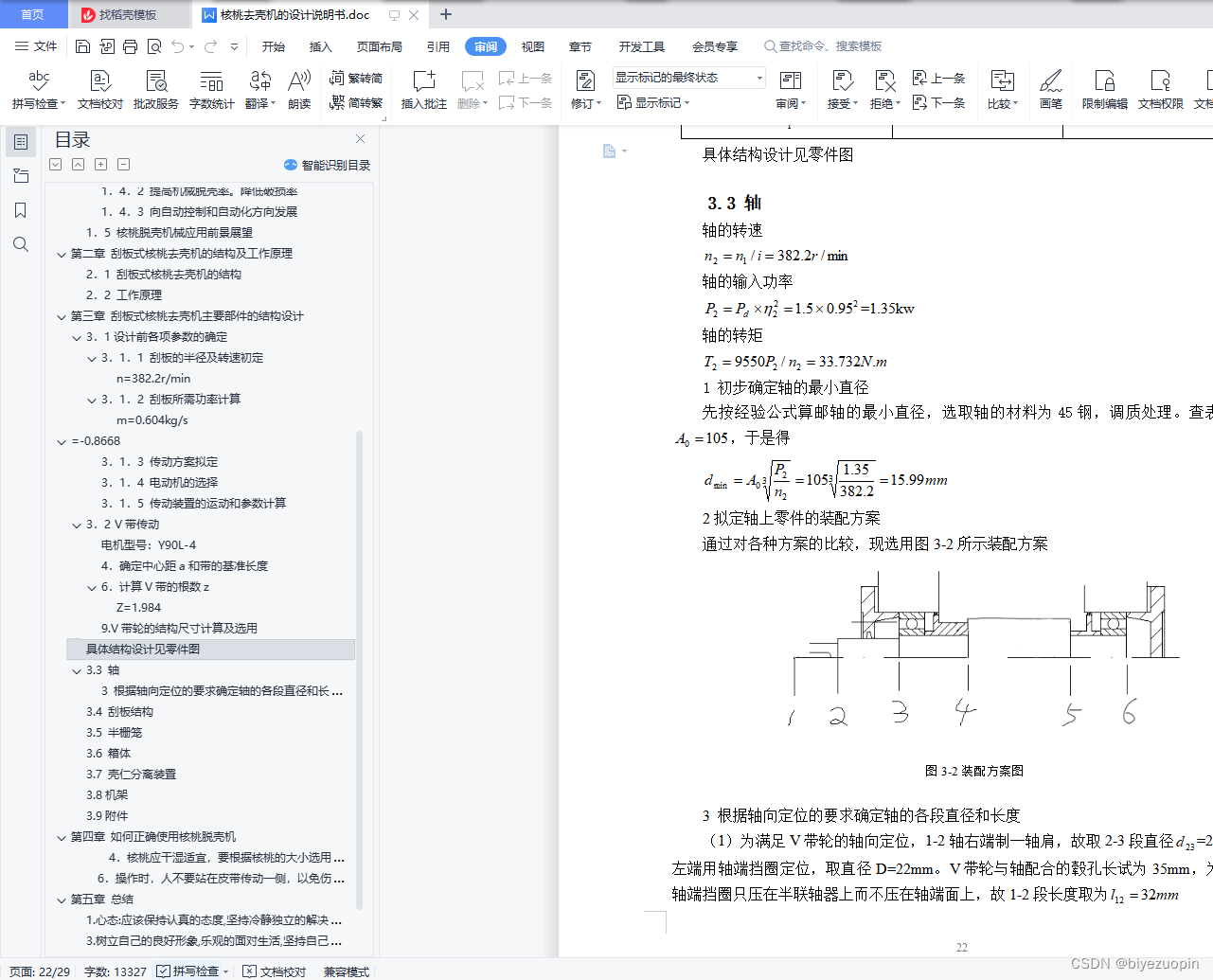Open the bookmark panel in left sidebar
The height and width of the screenshot is (980, 1213).
20,210
